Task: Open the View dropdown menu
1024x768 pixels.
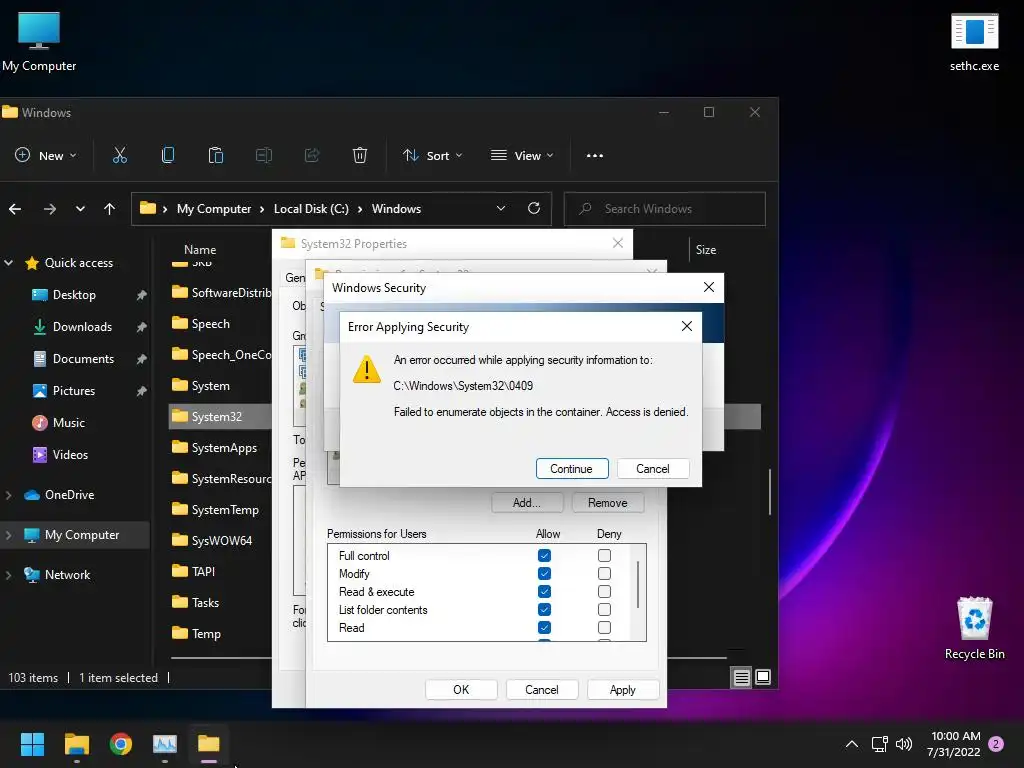Action: tap(522, 155)
